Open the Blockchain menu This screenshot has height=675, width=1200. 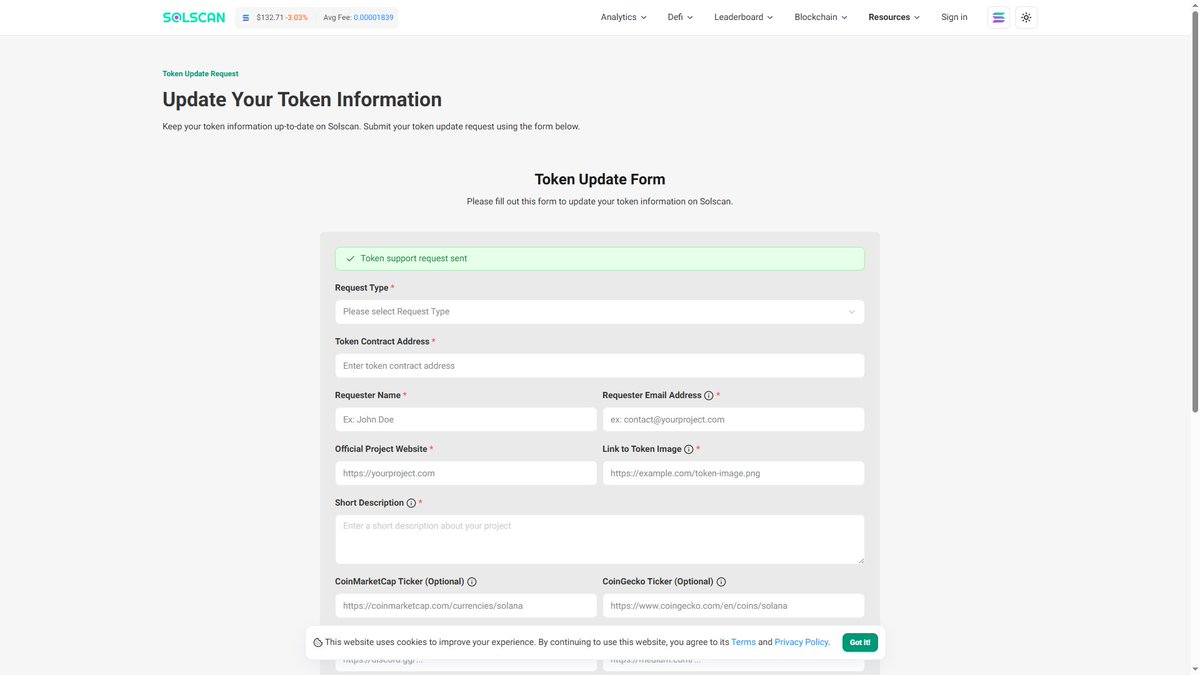821,17
